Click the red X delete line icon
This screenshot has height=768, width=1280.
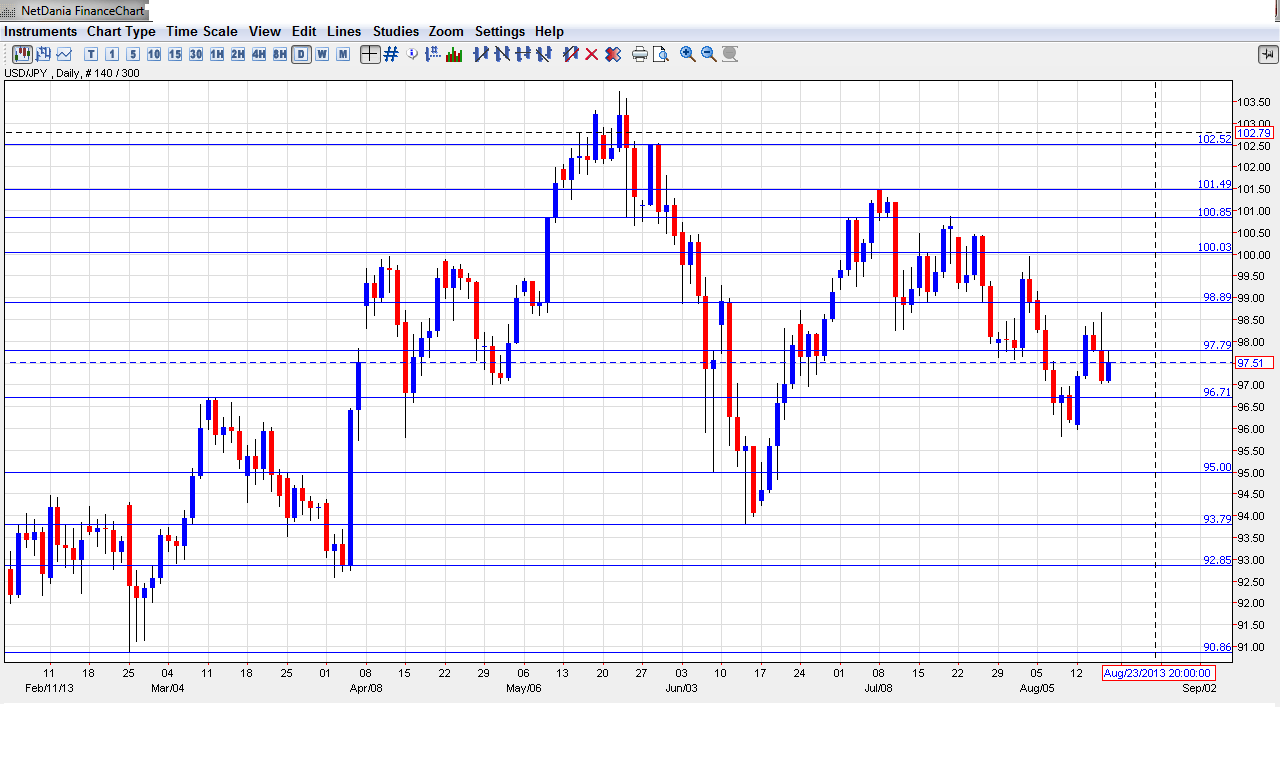click(591, 54)
